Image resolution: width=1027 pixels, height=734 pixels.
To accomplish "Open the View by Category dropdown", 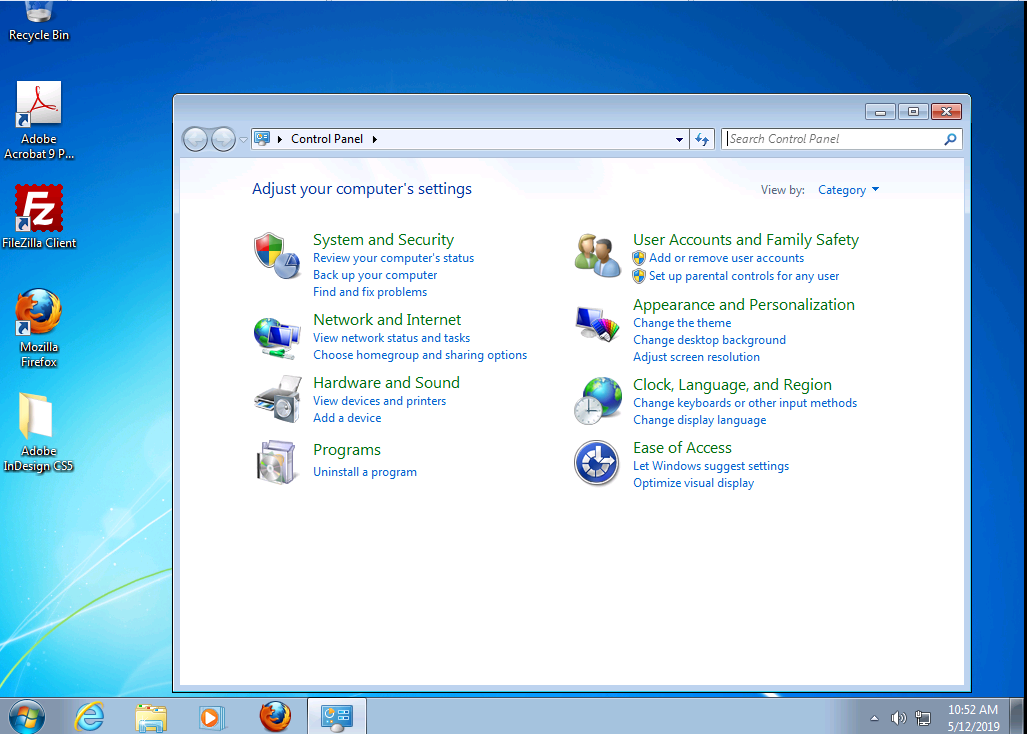I will (848, 190).
